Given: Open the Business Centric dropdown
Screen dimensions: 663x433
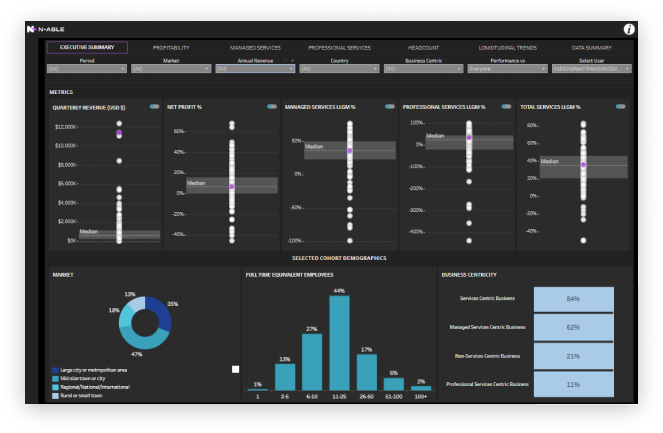Looking at the screenshot, I should [423, 69].
